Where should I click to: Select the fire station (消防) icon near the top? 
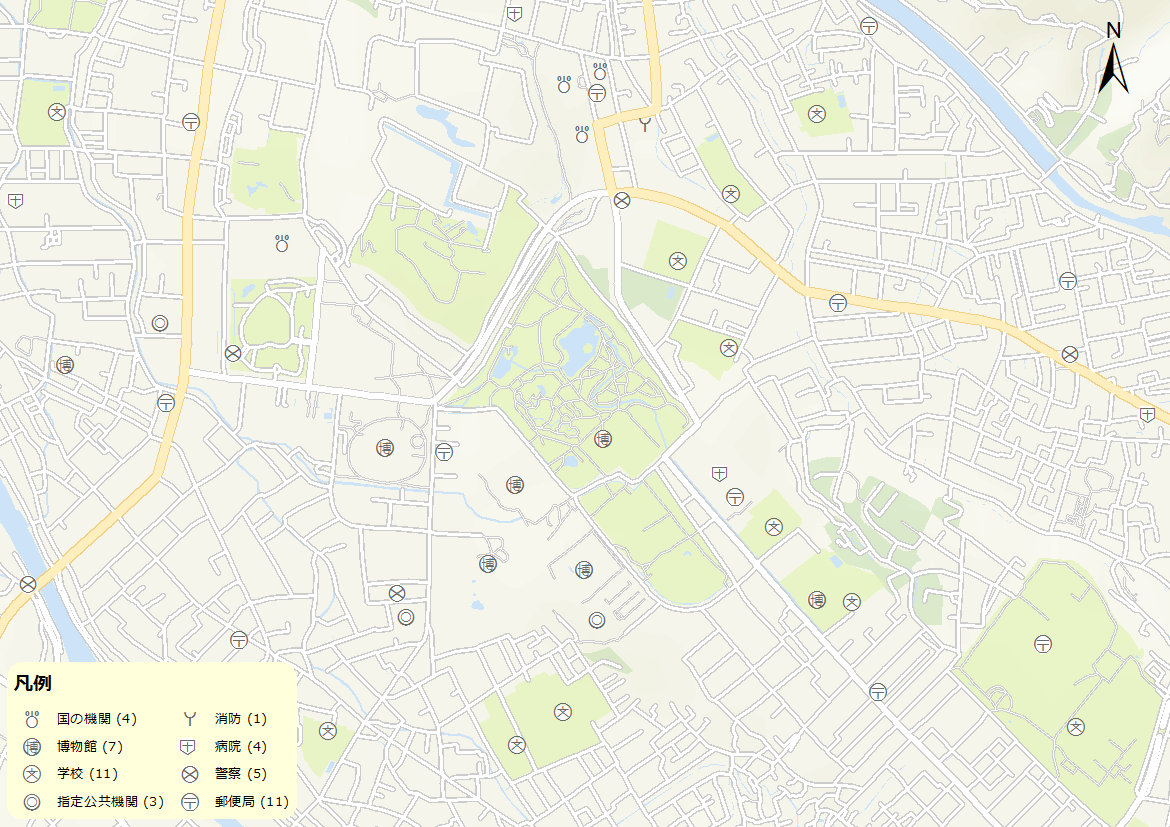click(x=644, y=126)
